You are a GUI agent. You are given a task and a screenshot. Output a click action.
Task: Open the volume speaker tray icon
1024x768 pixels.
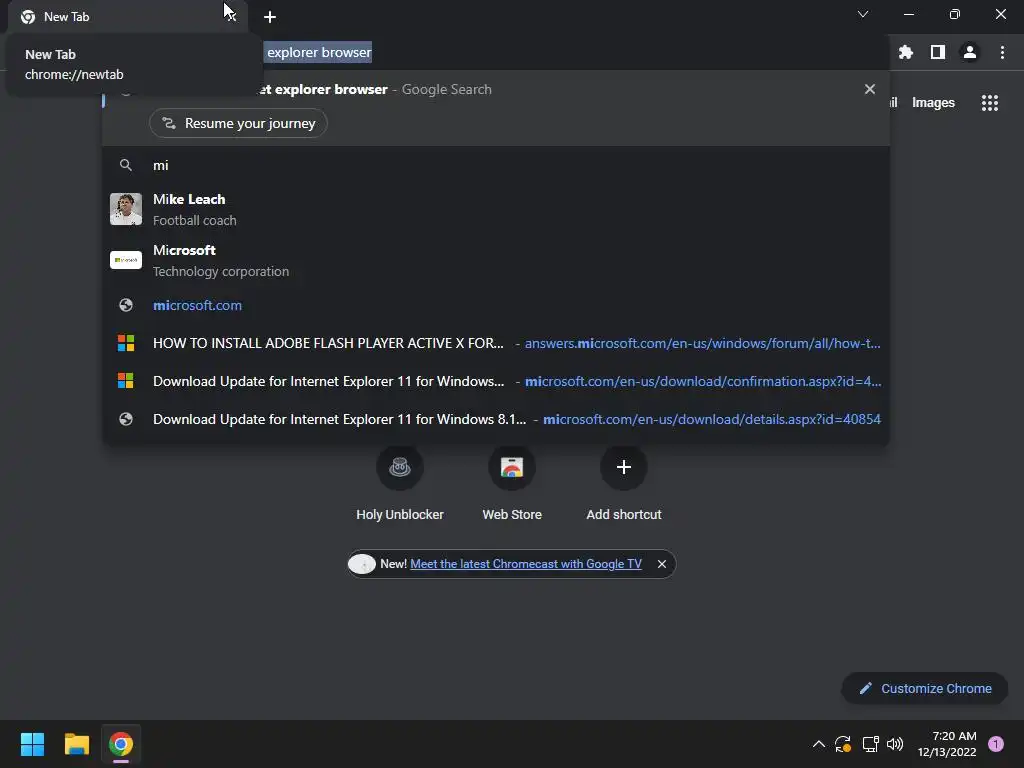click(895, 744)
